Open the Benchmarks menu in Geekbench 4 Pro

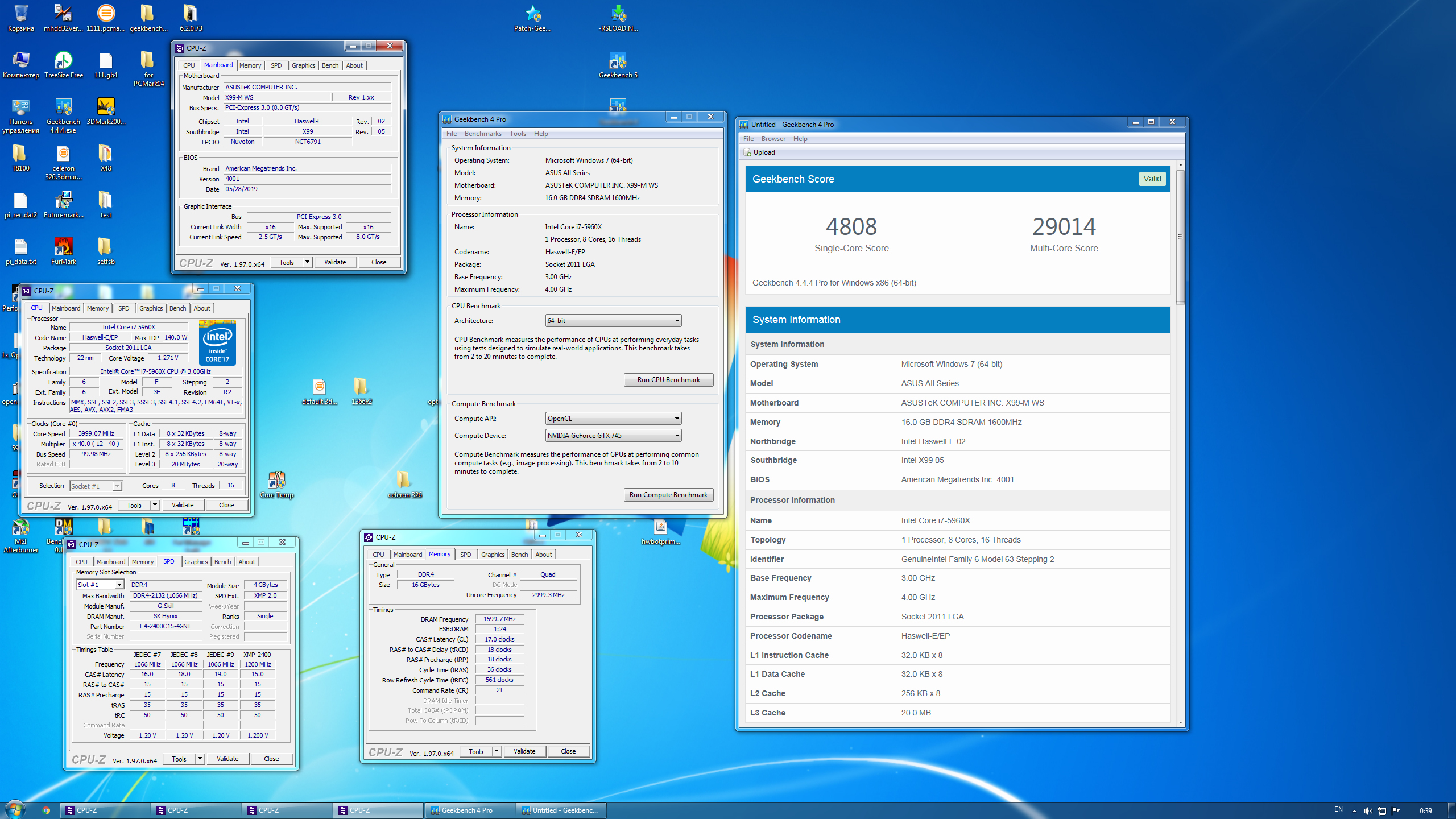483,134
